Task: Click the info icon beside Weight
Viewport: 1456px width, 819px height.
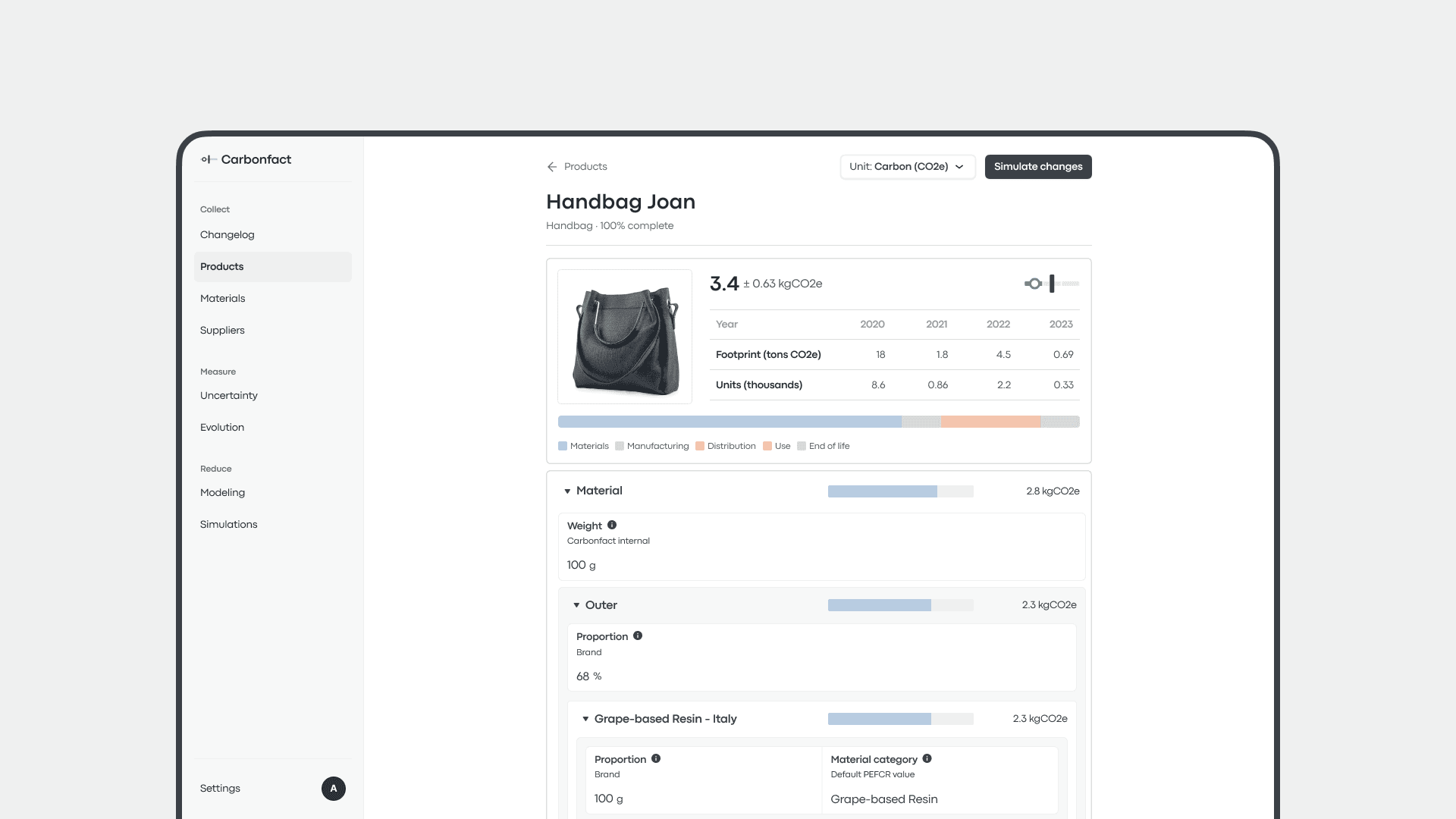Action: pyautogui.click(x=612, y=525)
